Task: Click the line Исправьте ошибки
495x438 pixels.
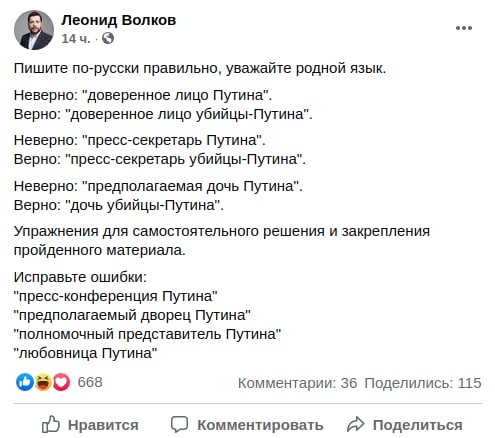Action: 80,277
